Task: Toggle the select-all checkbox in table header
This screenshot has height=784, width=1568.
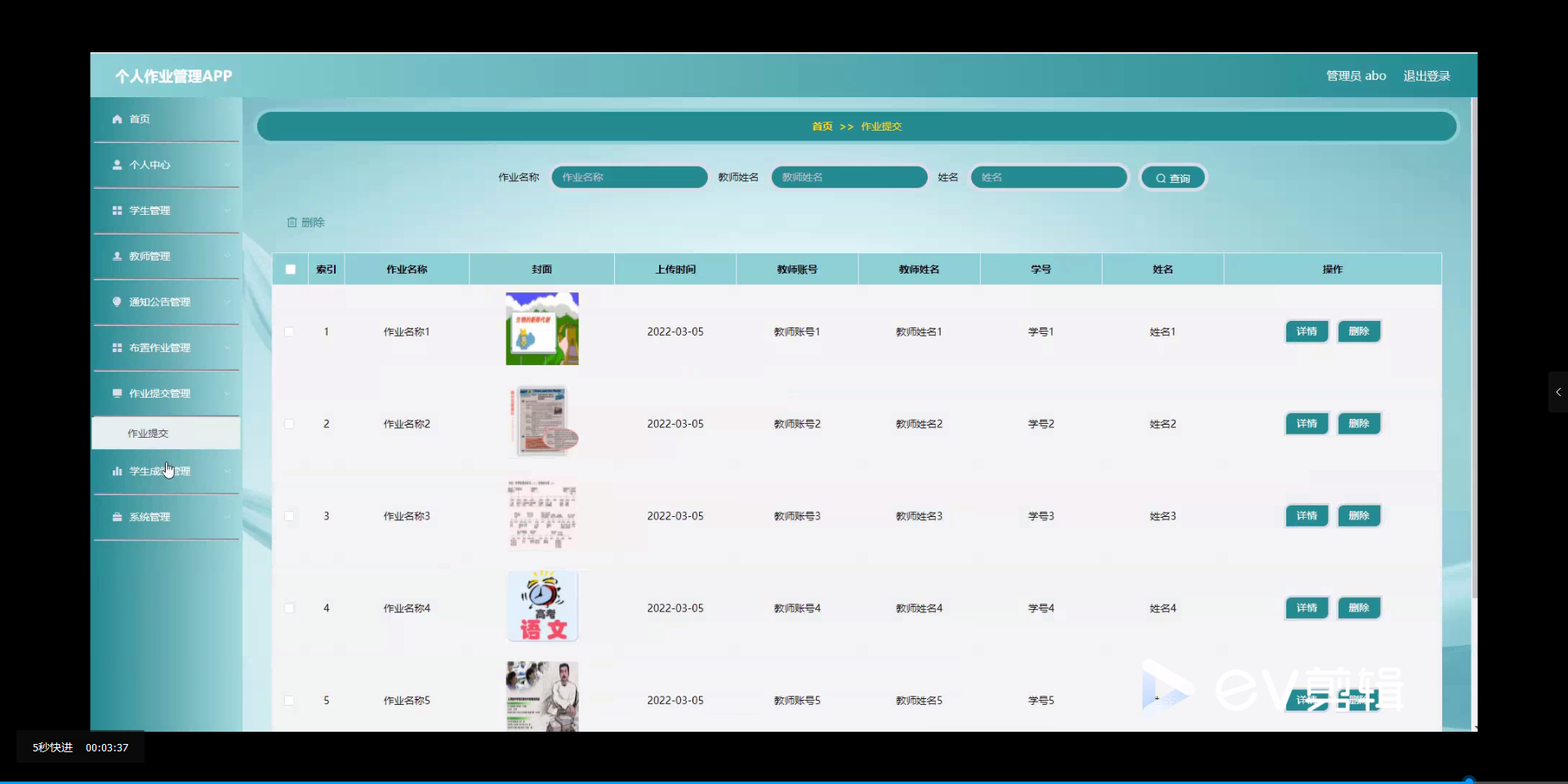Action: 290,269
